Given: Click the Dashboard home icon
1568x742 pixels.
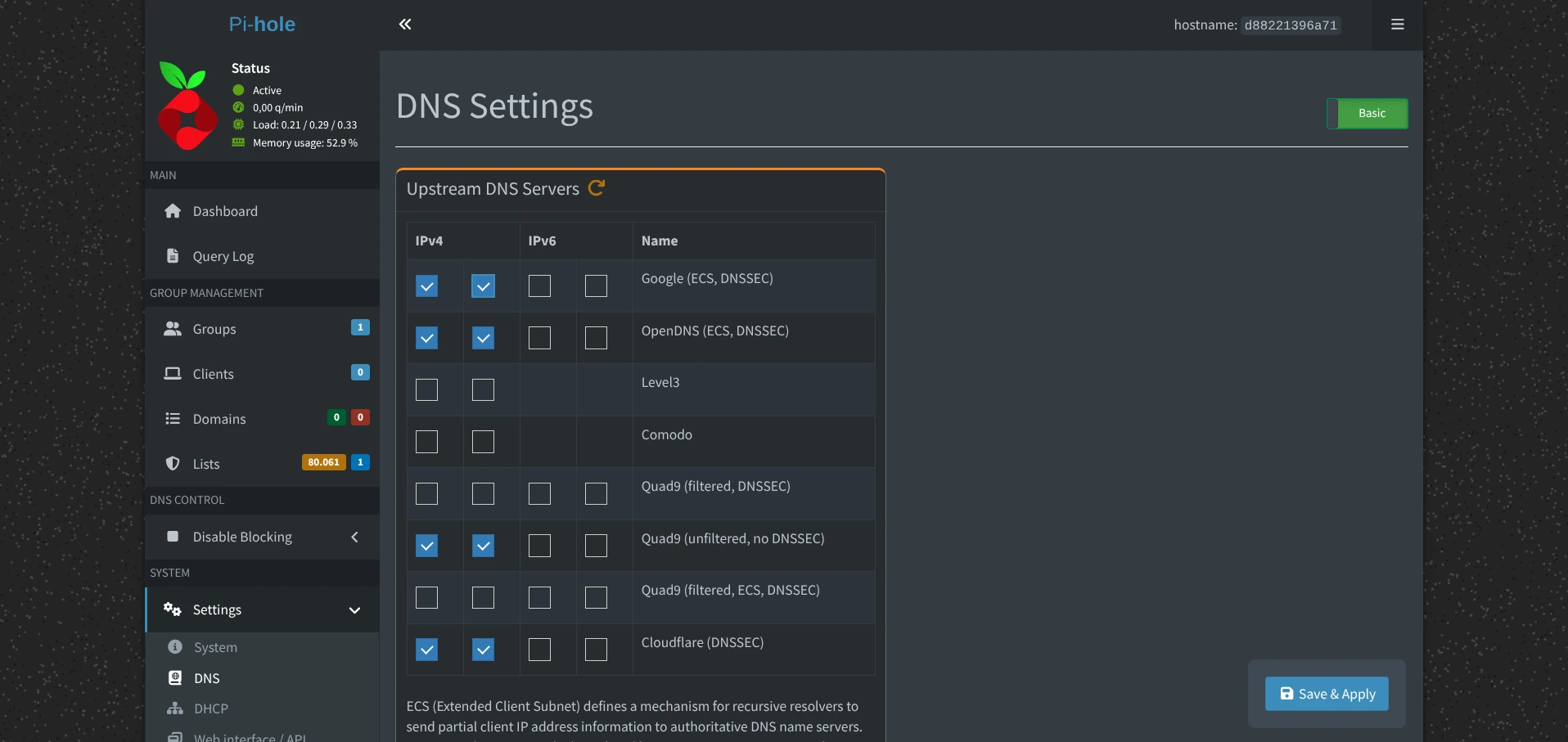Looking at the screenshot, I should point(173,211).
